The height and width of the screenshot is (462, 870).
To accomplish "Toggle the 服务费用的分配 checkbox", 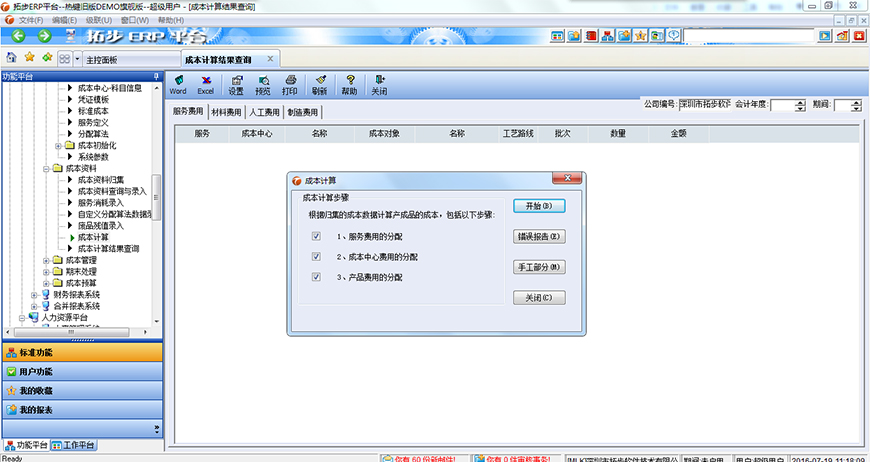I will [x=316, y=237].
